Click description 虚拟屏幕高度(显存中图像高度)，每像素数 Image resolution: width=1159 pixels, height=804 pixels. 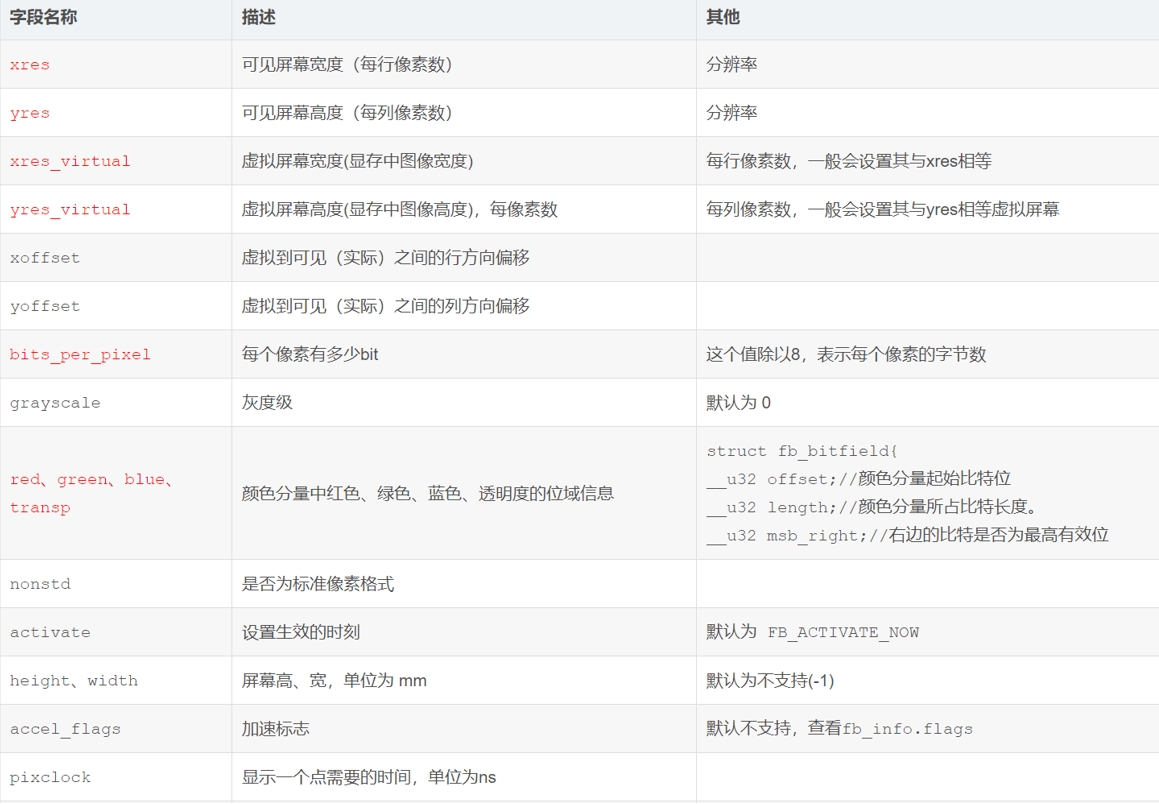tap(399, 209)
